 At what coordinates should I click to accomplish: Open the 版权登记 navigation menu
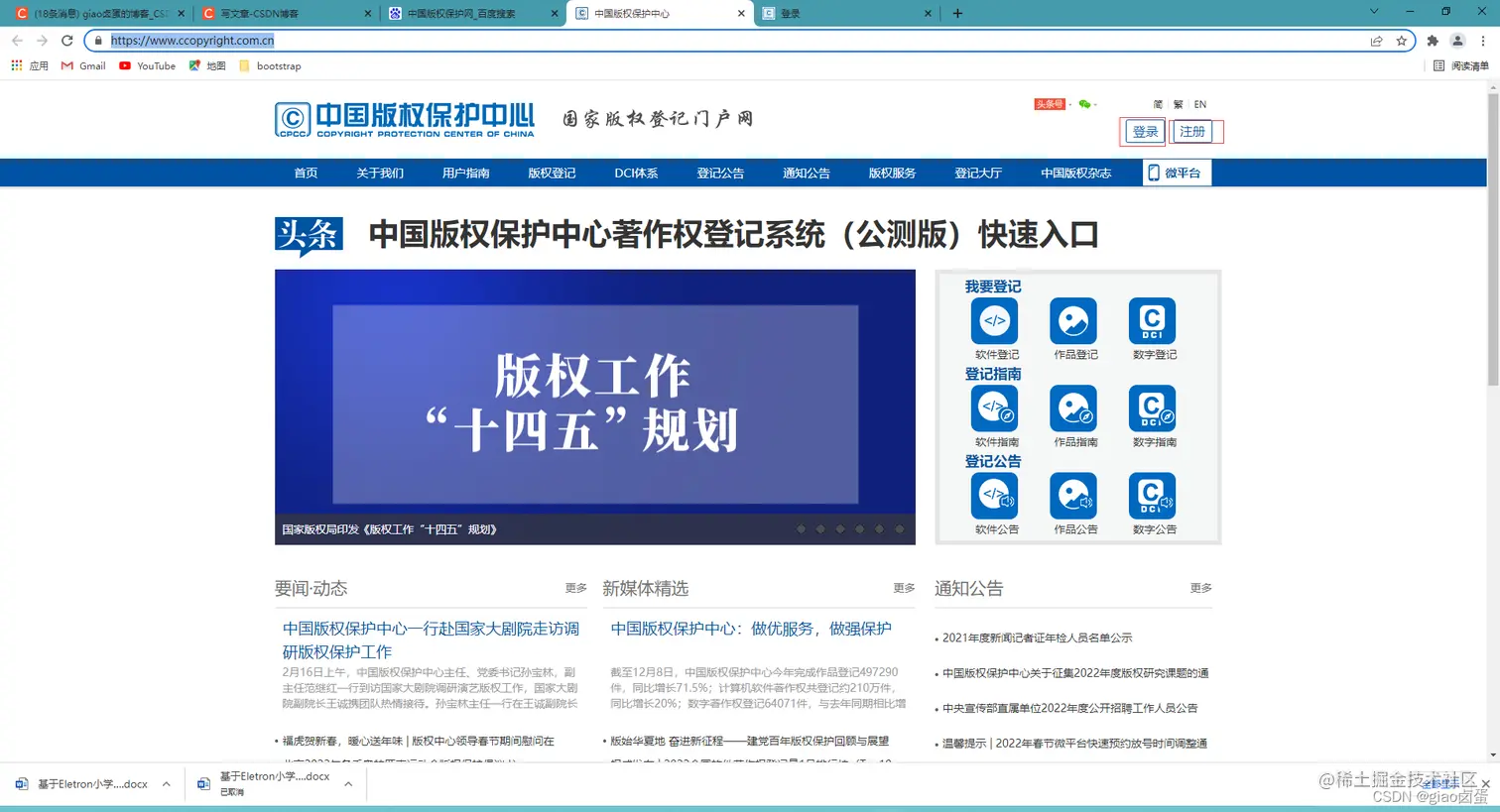coord(552,173)
